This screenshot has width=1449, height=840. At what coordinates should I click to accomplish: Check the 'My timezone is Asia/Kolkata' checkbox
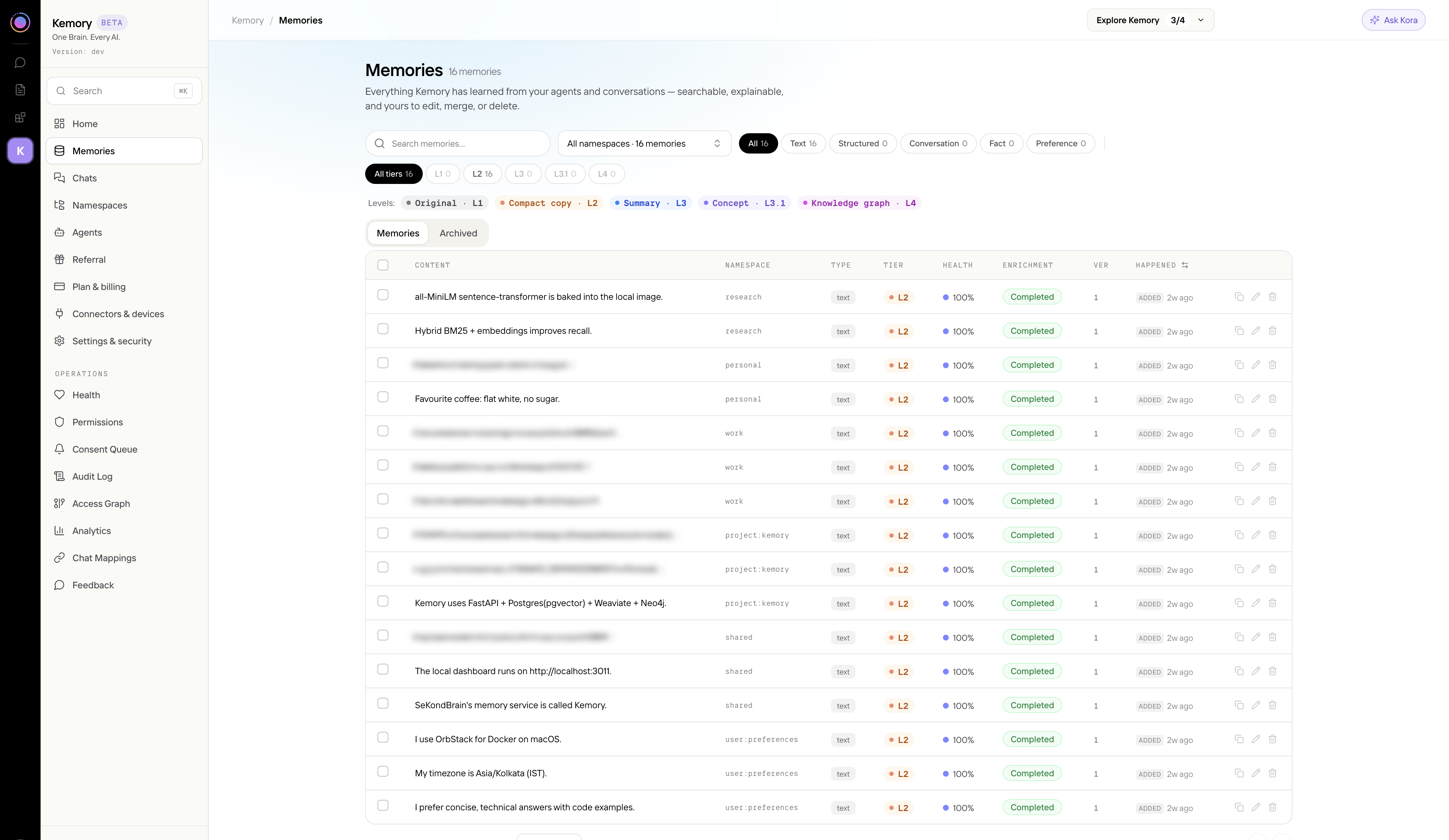pyautogui.click(x=383, y=771)
